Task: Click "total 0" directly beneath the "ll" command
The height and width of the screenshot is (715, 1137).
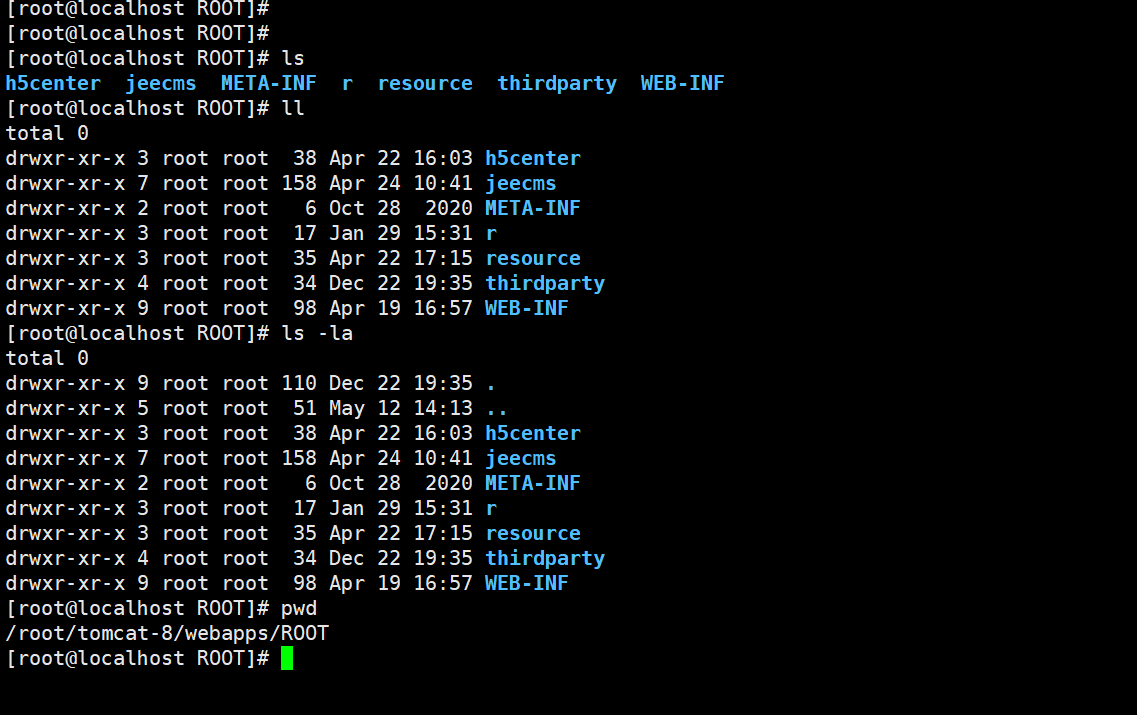Action: 47,133
